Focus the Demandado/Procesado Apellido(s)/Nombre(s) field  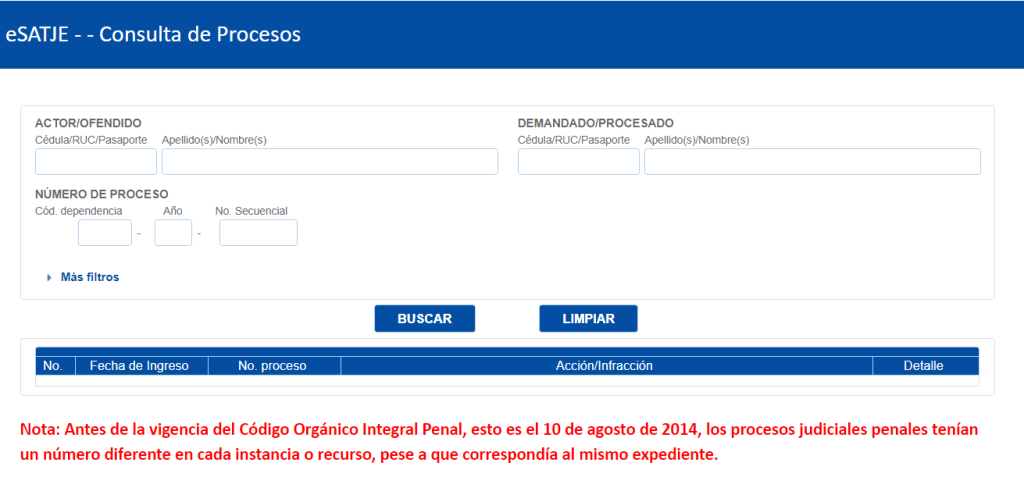812,161
